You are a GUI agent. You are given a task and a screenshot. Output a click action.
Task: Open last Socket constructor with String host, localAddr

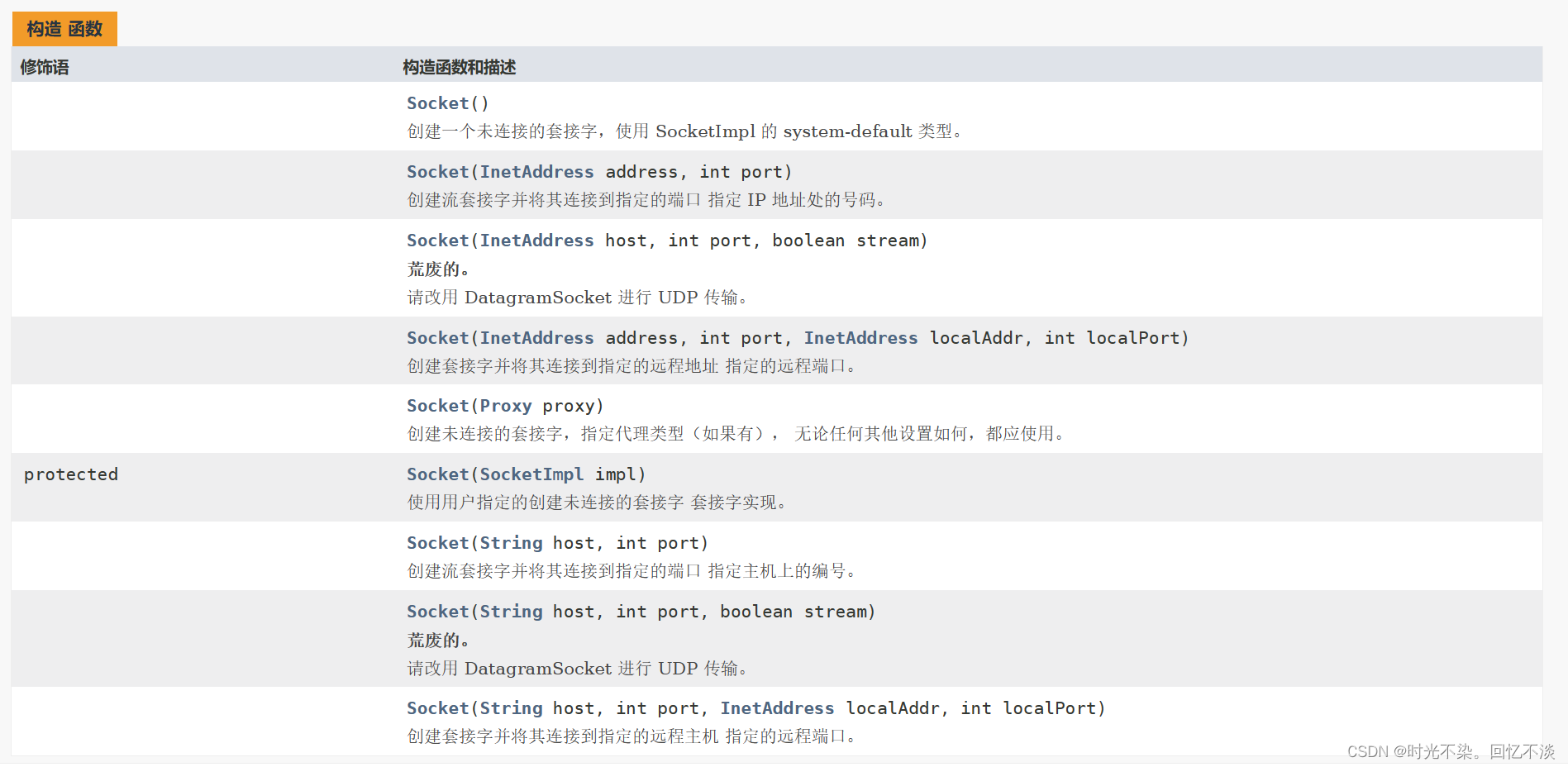click(x=438, y=708)
